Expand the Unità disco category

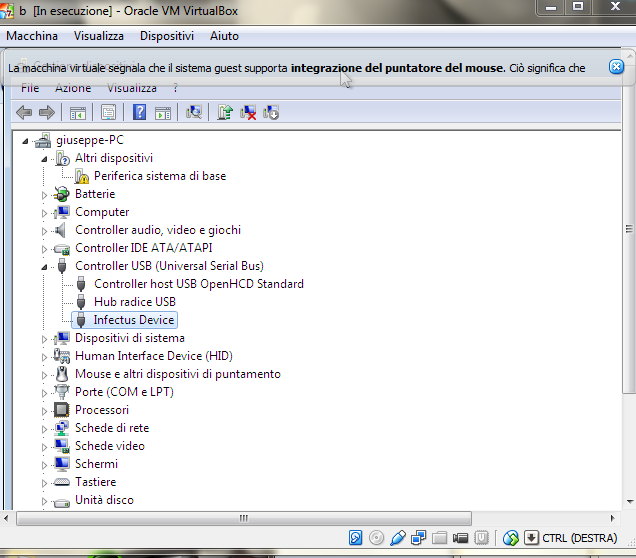pos(44,501)
